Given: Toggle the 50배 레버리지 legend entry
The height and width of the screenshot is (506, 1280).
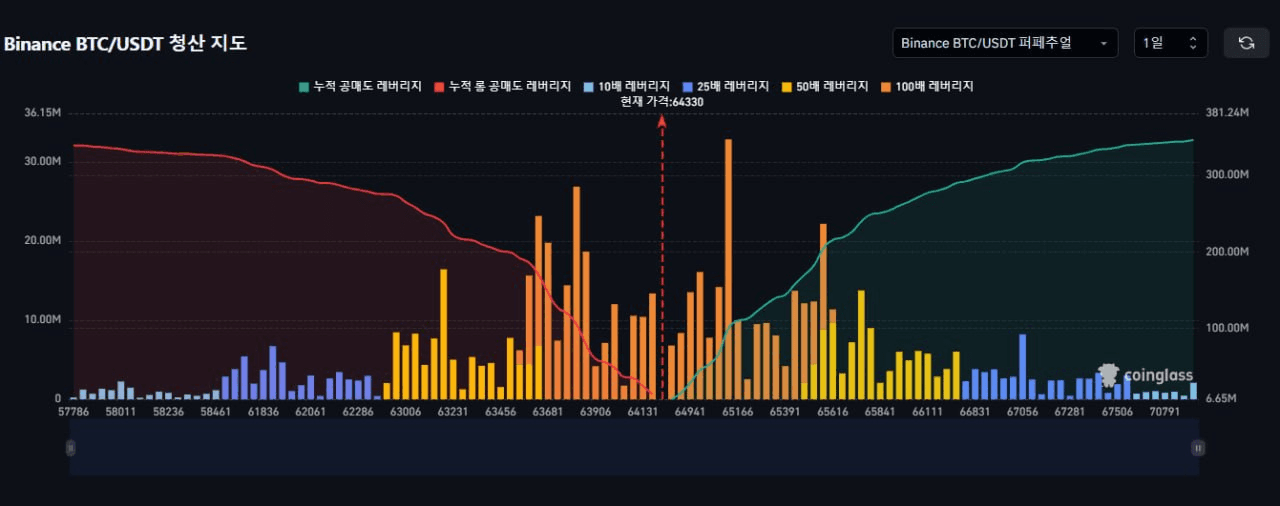Looking at the screenshot, I should click(x=825, y=87).
